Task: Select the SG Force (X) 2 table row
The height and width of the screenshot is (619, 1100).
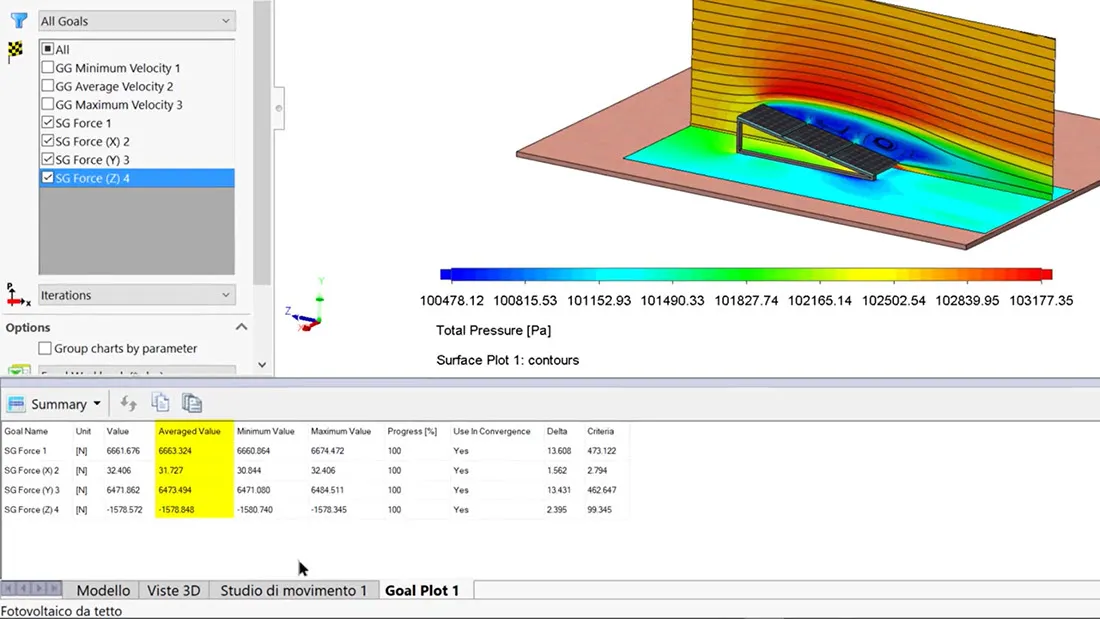Action: point(316,470)
